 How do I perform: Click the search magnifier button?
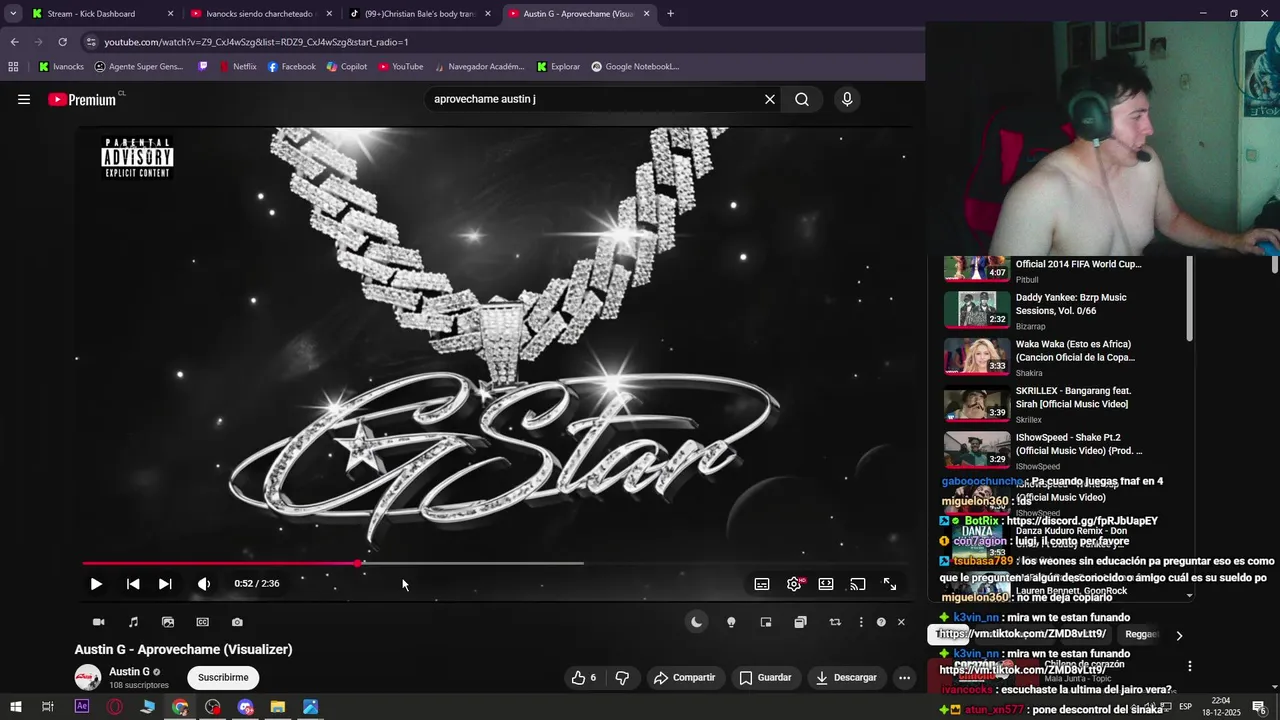pyautogui.click(x=802, y=99)
